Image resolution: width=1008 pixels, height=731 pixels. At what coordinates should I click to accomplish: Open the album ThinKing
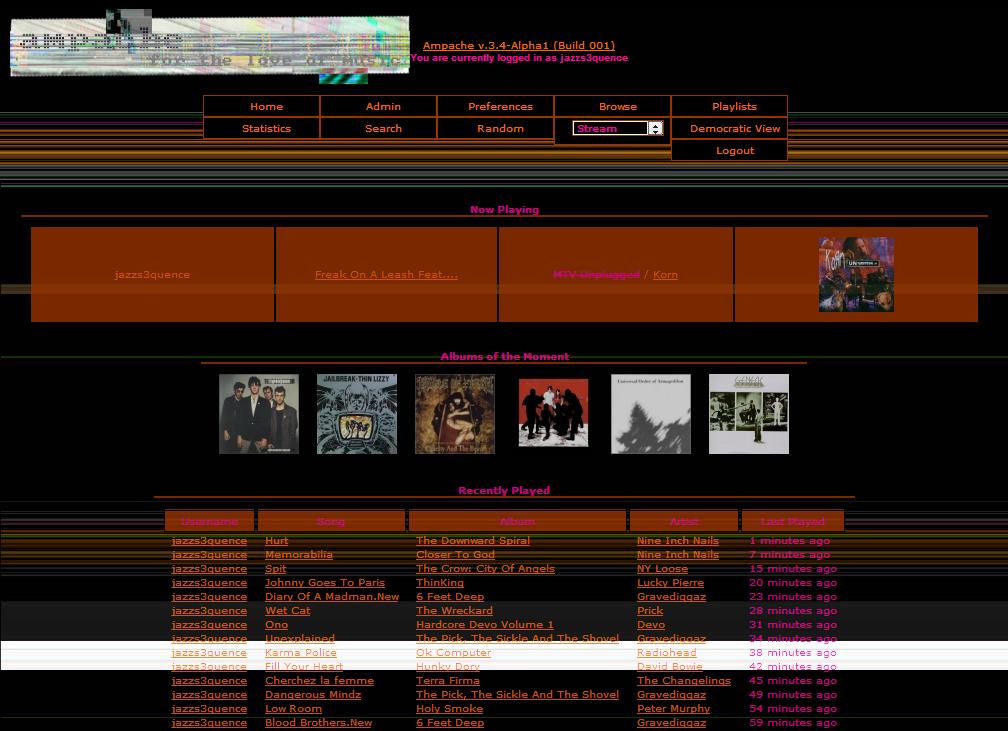coord(440,583)
